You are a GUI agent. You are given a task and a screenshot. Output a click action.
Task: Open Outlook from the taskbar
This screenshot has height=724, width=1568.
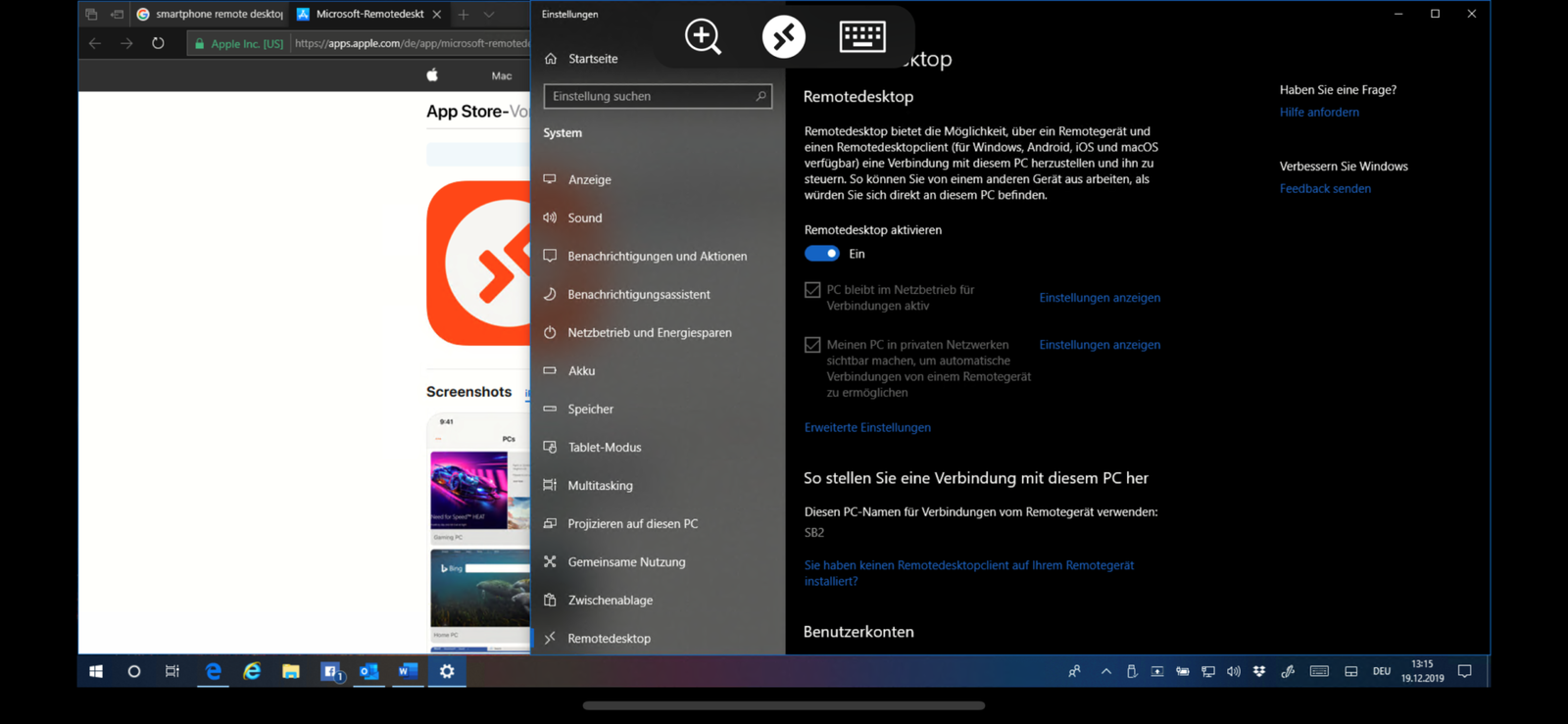coord(368,671)
